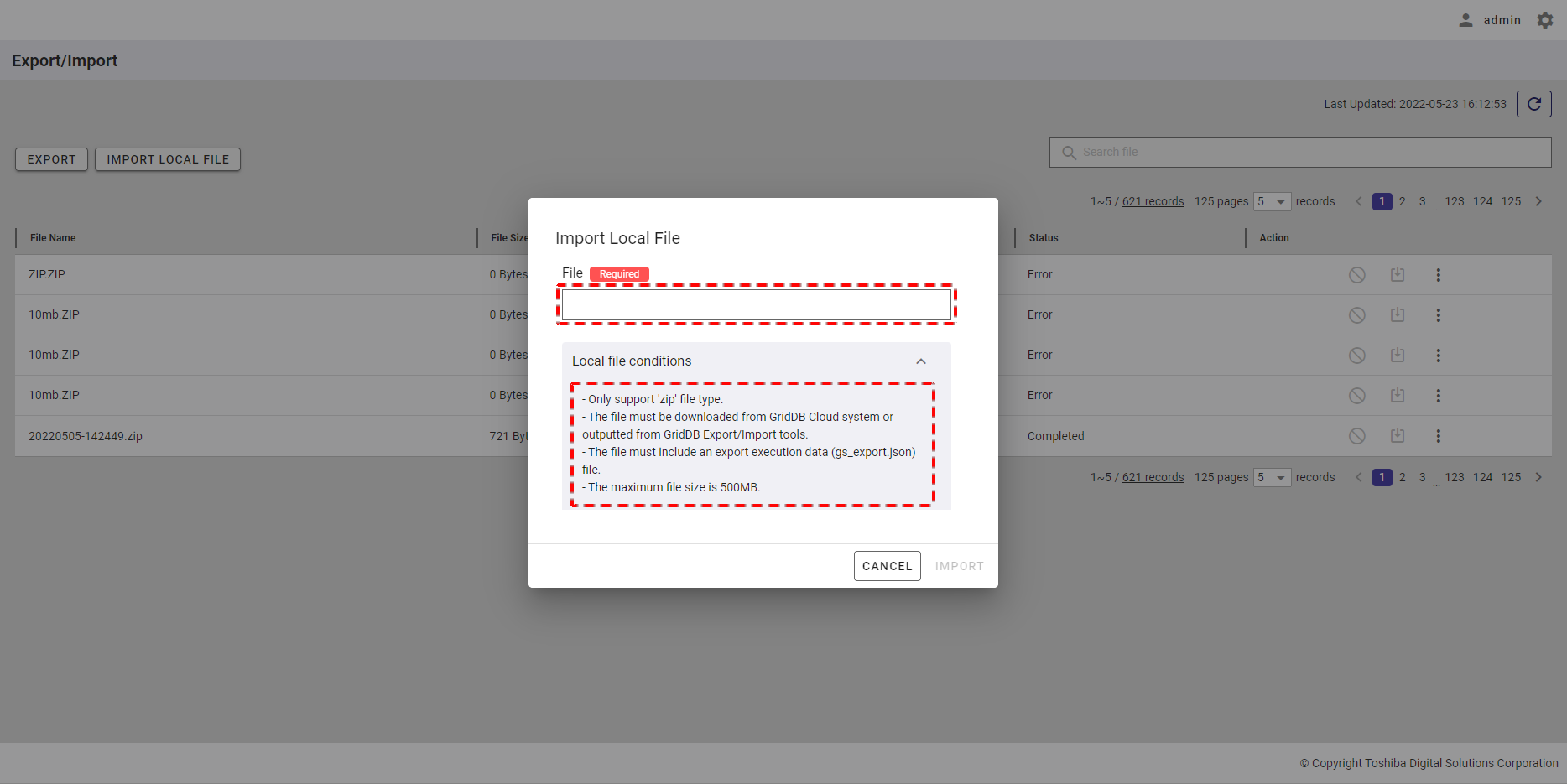Viewport: 1567px width, 784px height.
Task: Open the more options menu for ZIP.ZIP
Action: coord(1438,275)
